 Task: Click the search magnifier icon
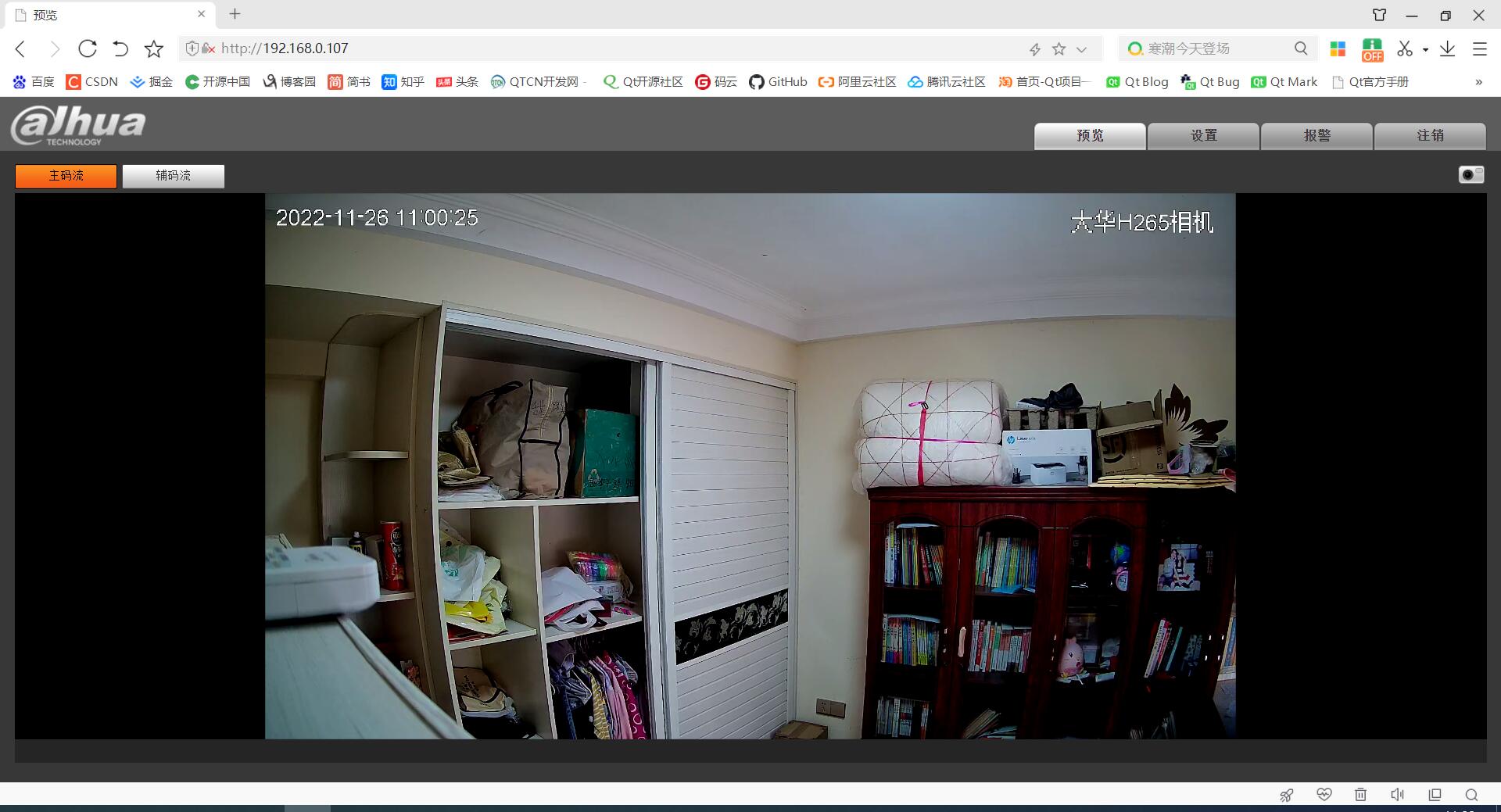[1301, 48]
